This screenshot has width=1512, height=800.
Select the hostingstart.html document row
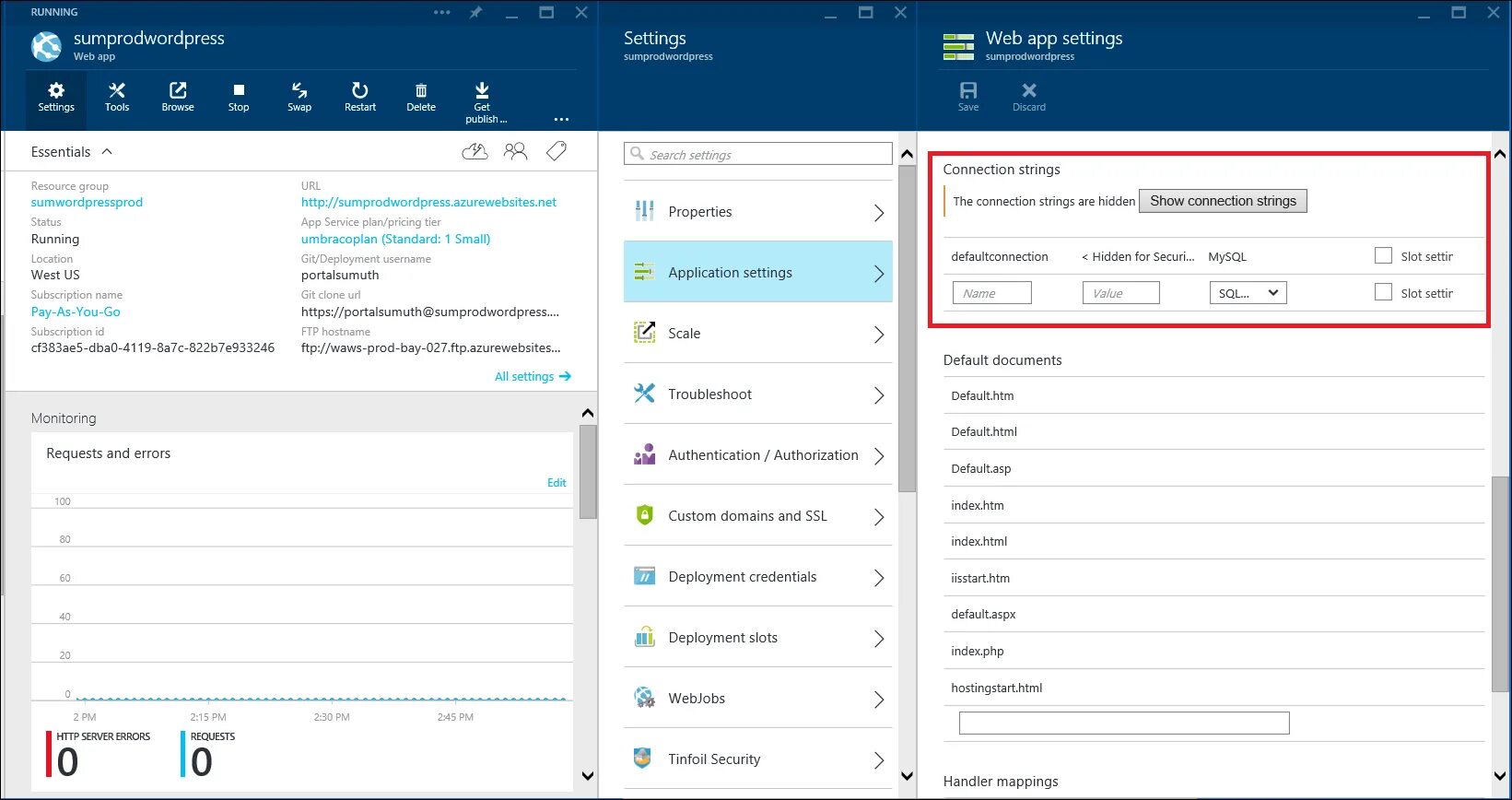(x=1213, y=688)
